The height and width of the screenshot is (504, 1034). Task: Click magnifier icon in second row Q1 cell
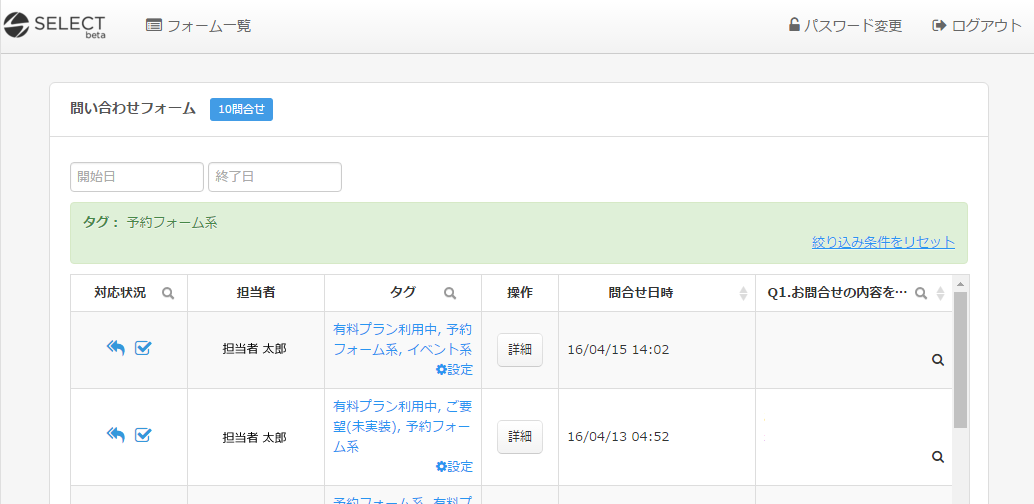938,457
